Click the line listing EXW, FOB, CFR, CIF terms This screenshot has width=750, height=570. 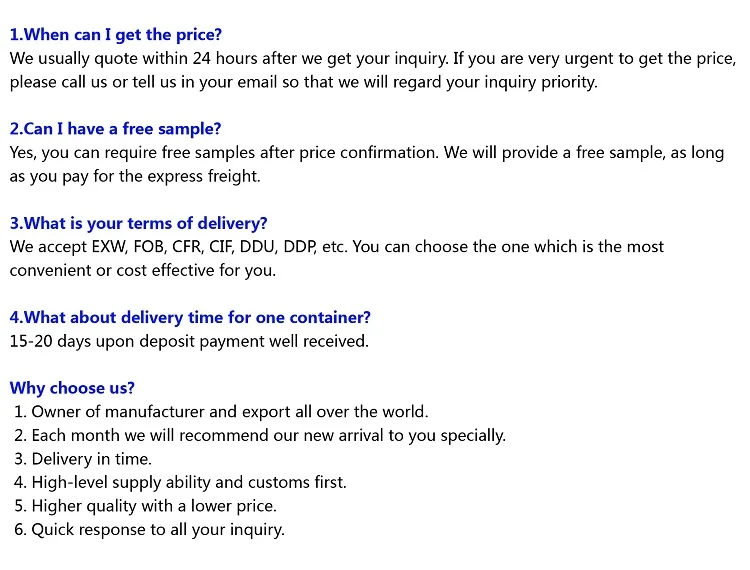[x=337, y=247]
